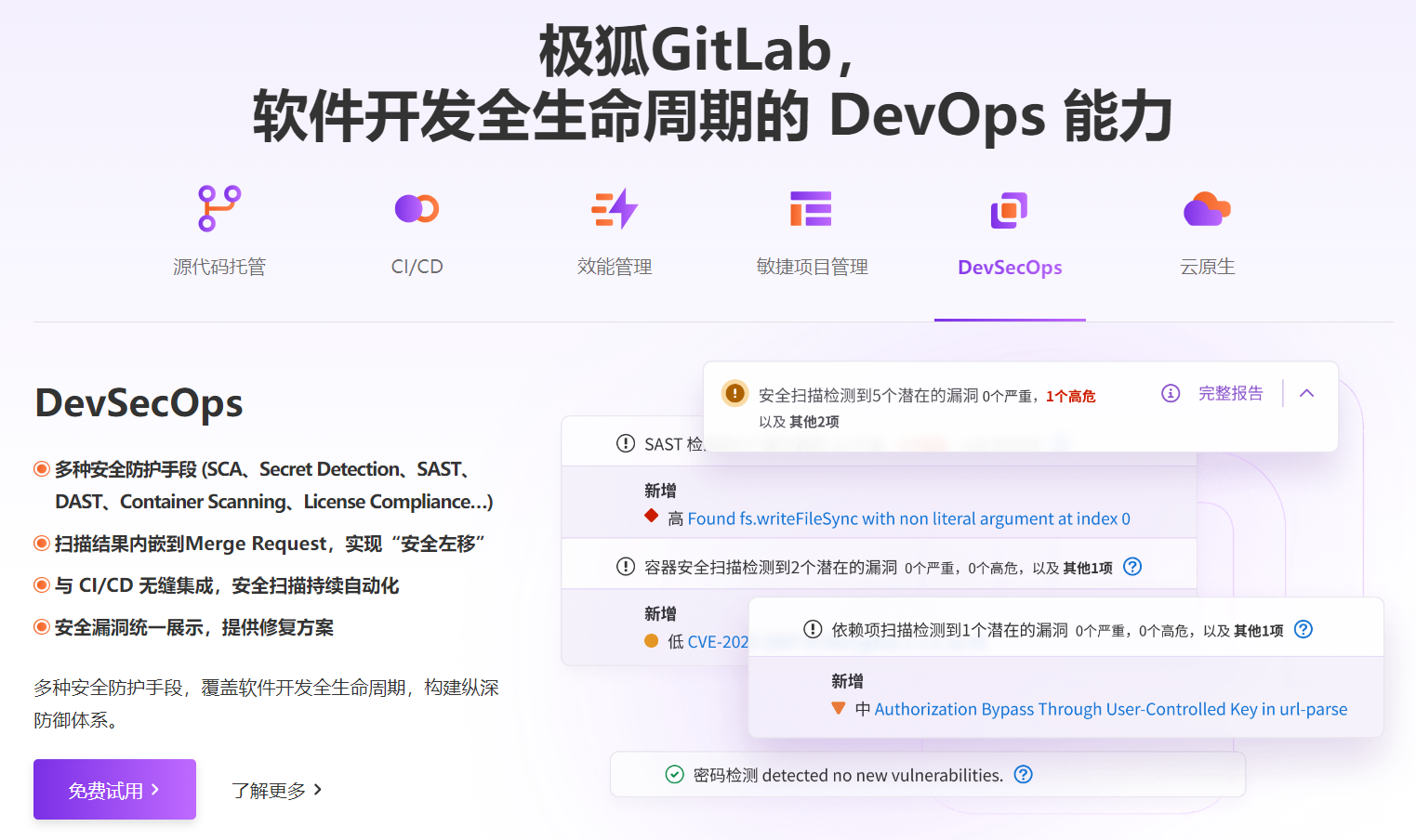Open the 完整报告 link
The width and height of the screenshot is (1416, 840).
tap(1231, 393)
